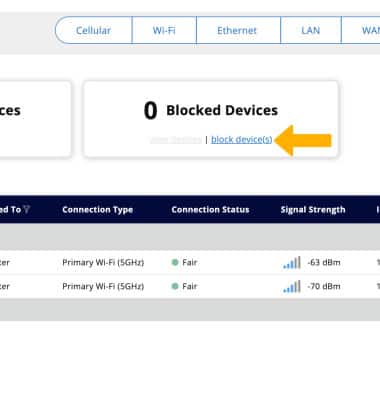The image size is (380, 400).
Task: Sort by Connection Type column
Action: click(x=97, y=210)
